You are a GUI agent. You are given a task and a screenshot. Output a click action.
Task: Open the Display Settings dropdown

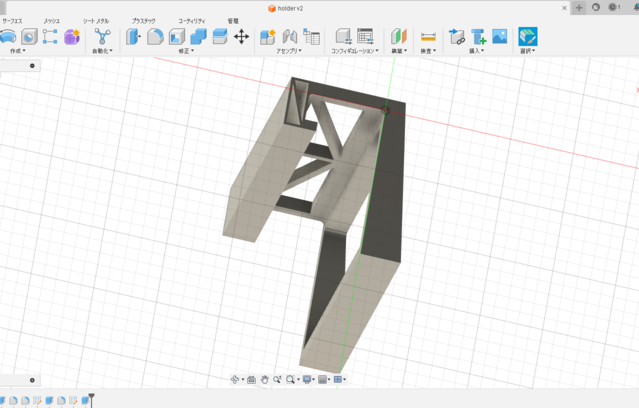click(x=309, y=380)
